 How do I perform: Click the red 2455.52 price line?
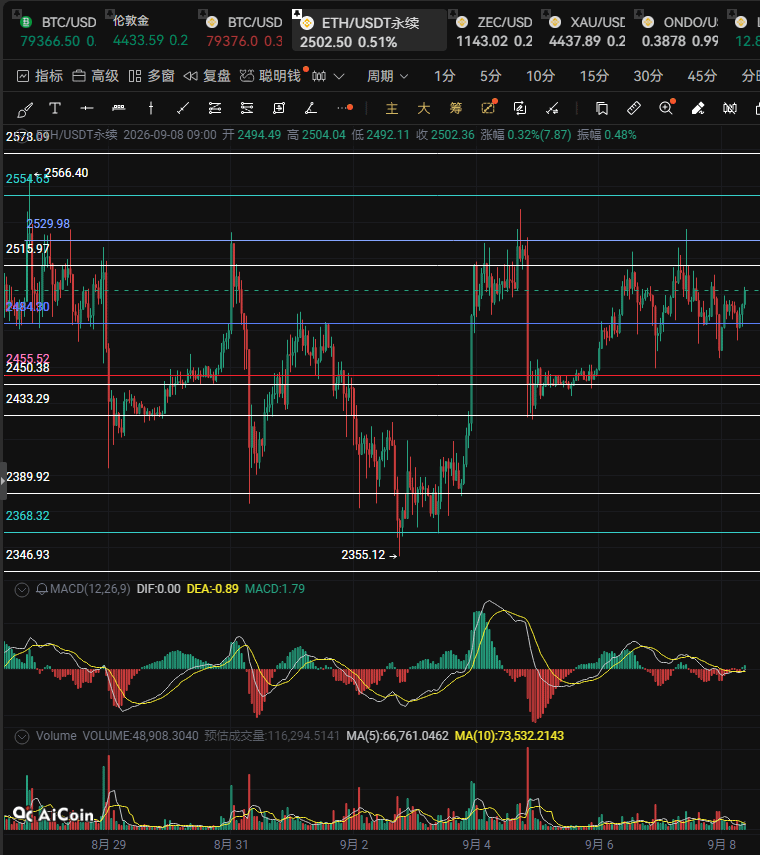382,376
